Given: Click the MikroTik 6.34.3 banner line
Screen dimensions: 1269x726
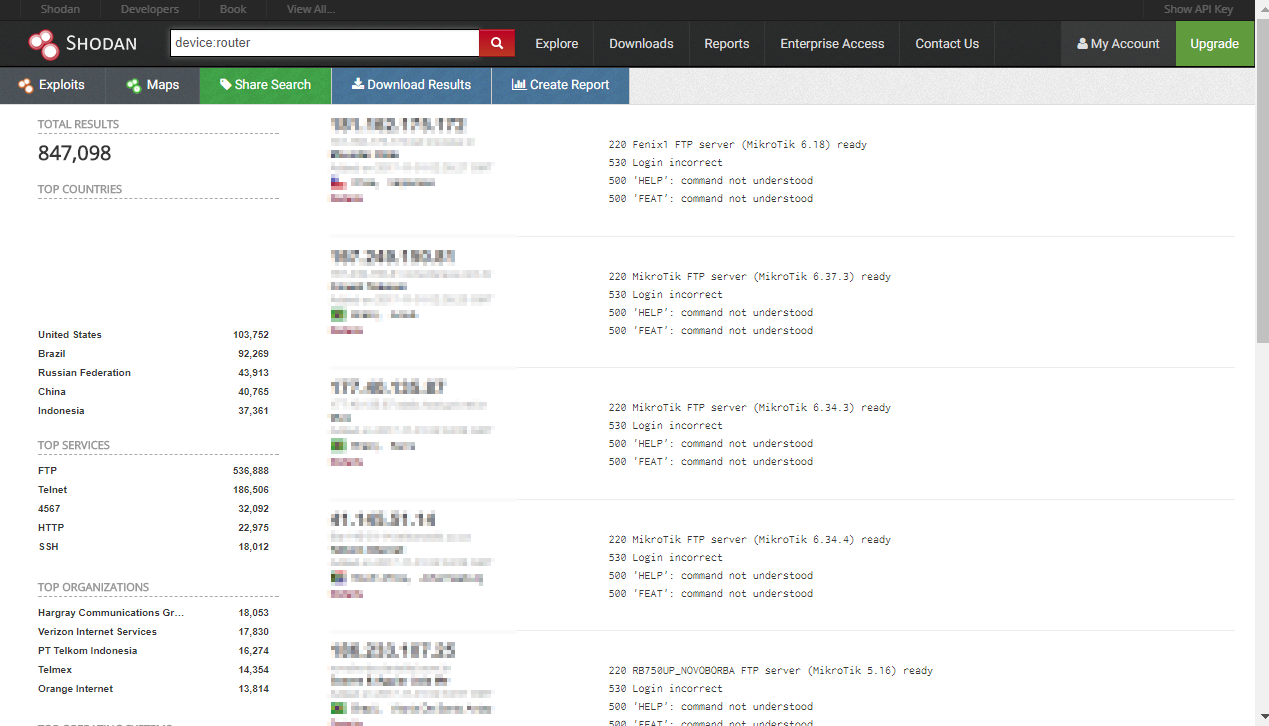Looking at the screenshot, I should (749, 408).
